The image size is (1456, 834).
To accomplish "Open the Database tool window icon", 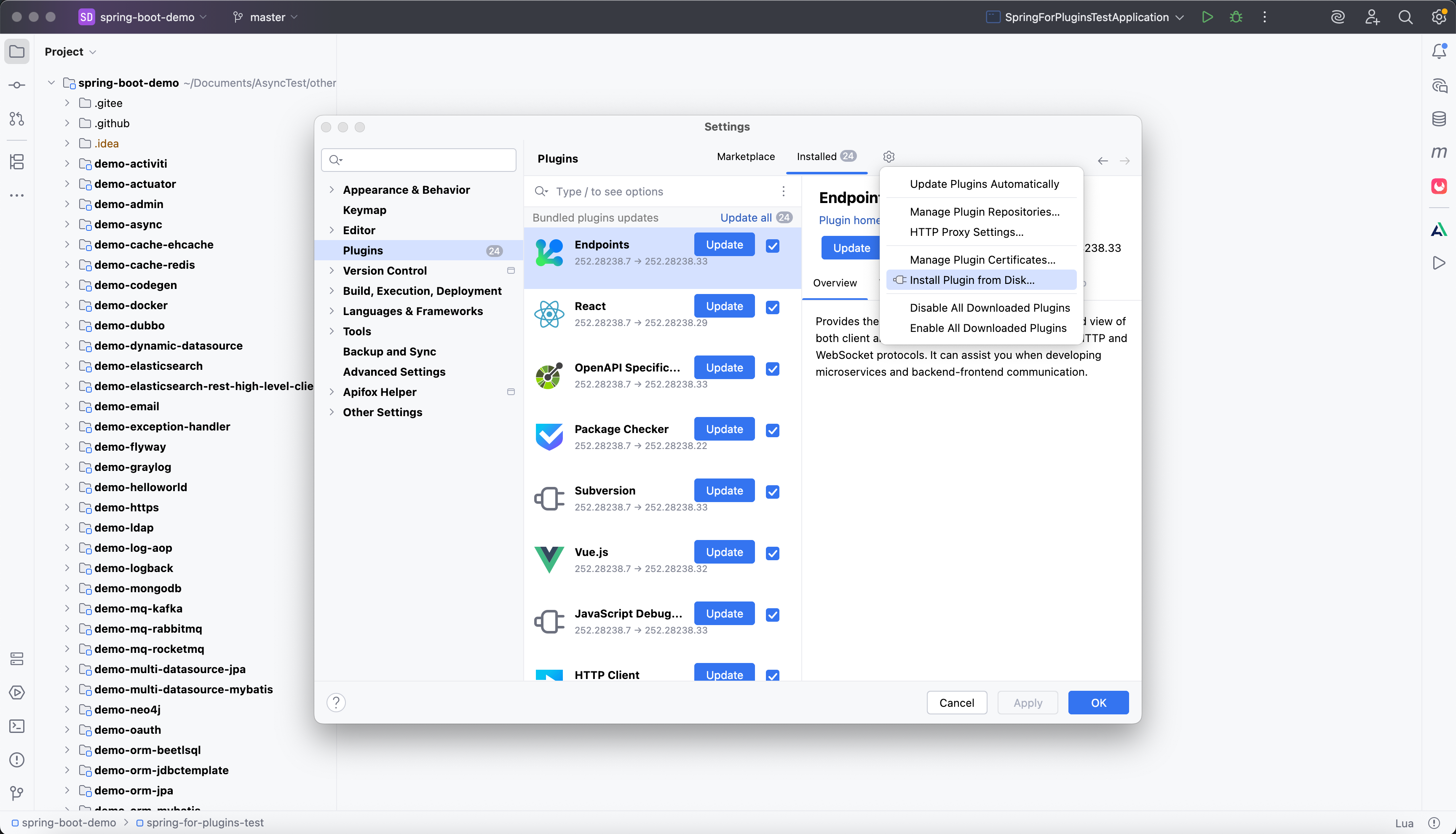I will pyautogui.click(x=1438, y=119).
